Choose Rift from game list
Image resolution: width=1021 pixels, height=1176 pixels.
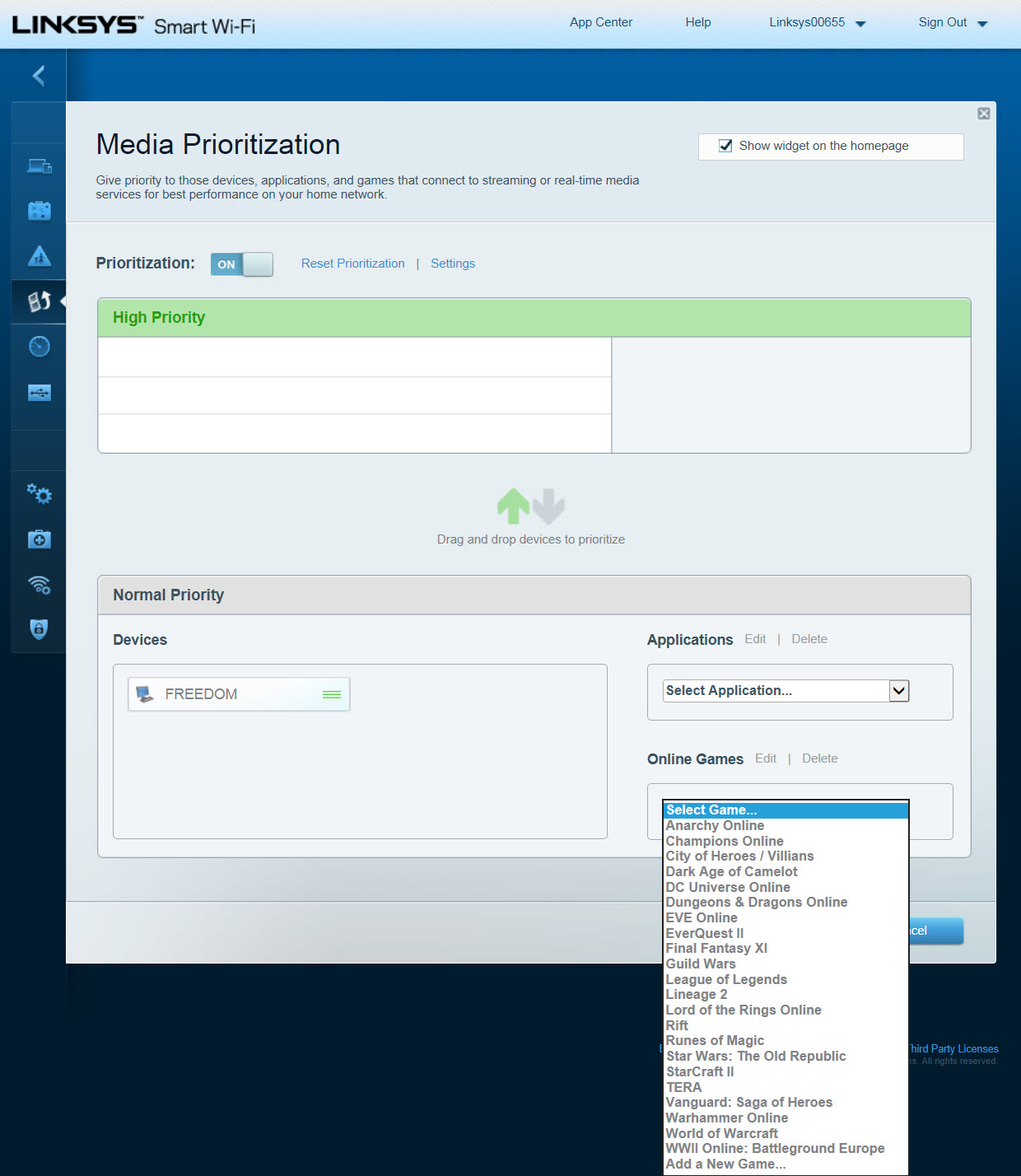coord(786,1025)
